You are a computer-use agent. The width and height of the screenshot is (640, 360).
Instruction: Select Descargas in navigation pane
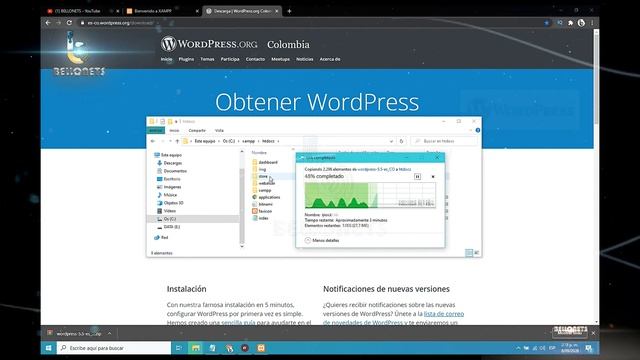[x=169, y=163]
